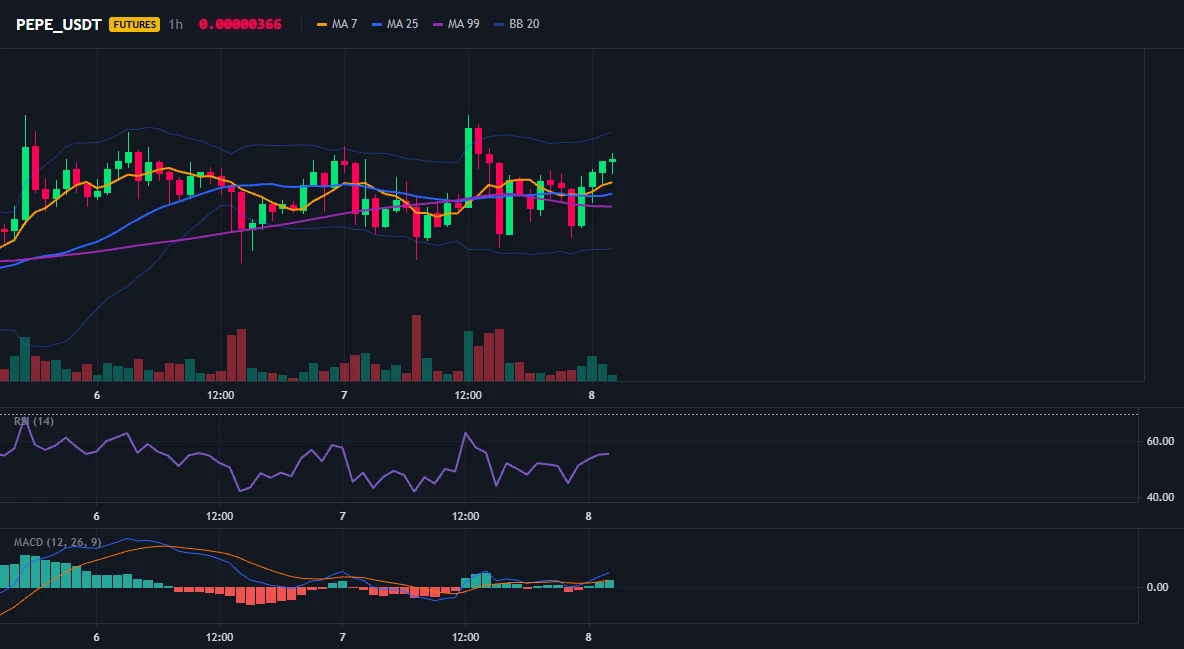Click second 12:00 label under price chart
This screenshot has height=649, width=1184.
468,395
